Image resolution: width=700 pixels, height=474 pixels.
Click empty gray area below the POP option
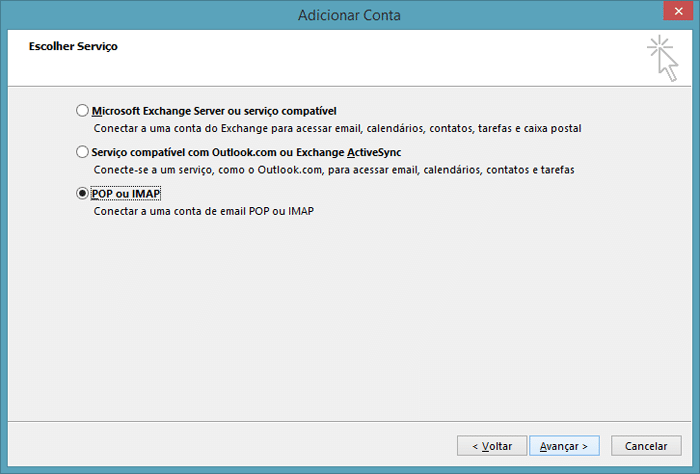pyautogui.click(x=348, y=317)
